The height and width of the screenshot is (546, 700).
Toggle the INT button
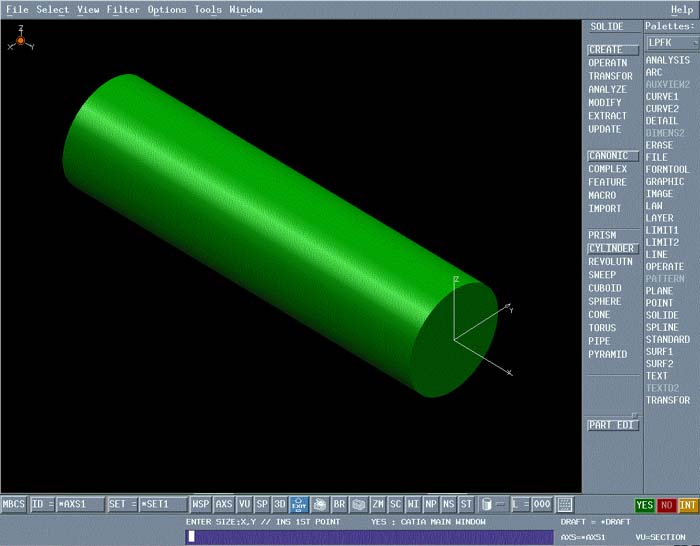(x=687, y=505)
